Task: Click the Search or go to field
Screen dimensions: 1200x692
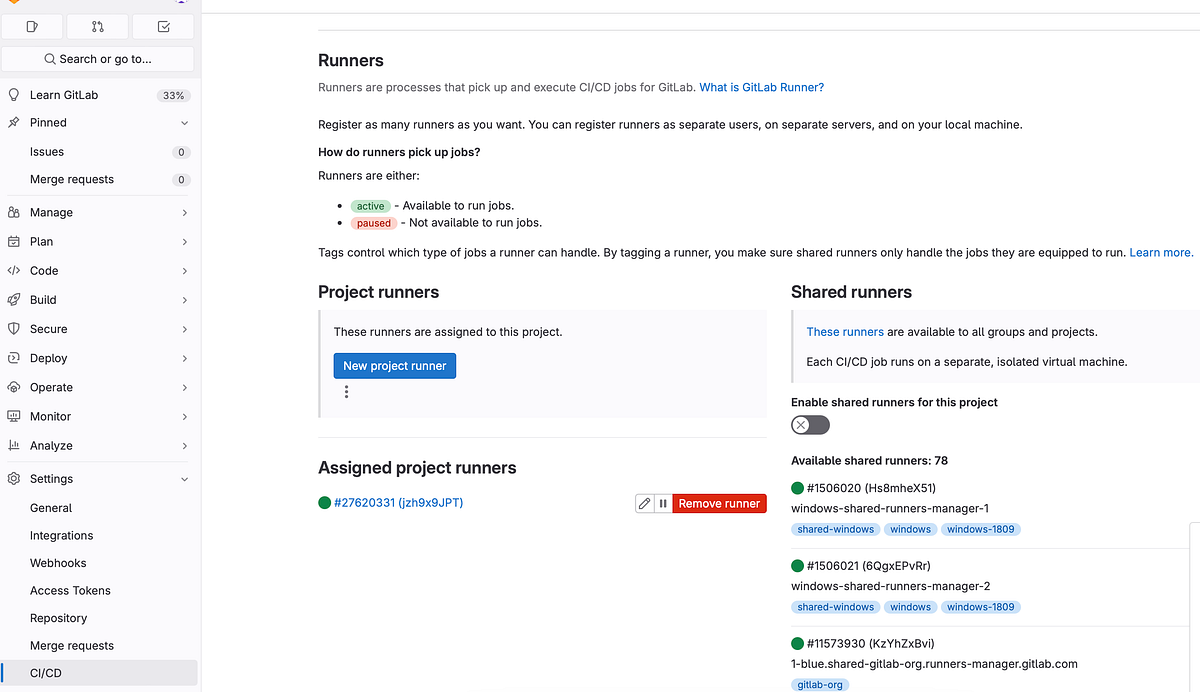Action: tap(97, 59)
